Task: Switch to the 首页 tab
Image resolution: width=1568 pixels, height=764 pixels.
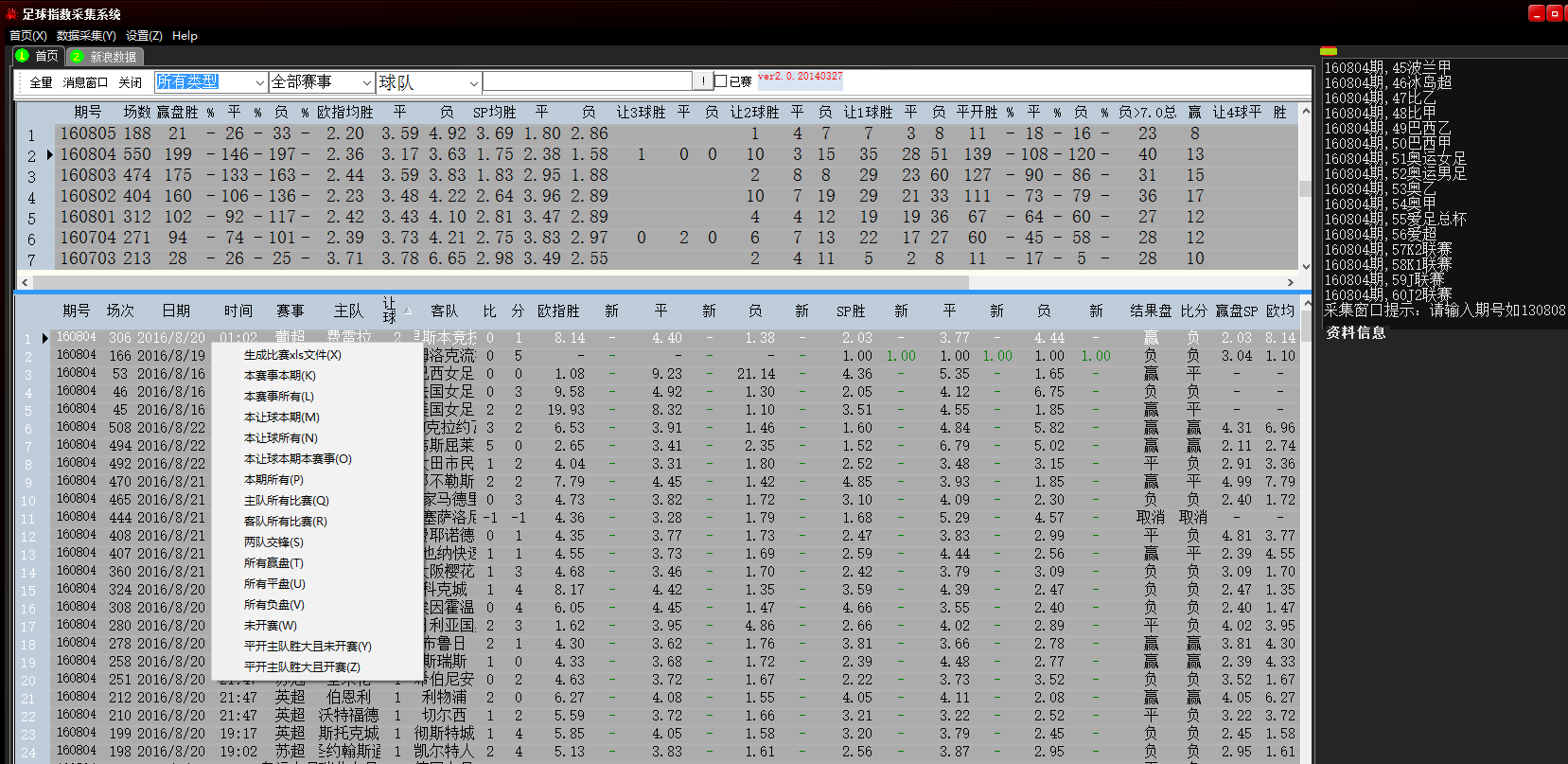Action: [38, 56]
